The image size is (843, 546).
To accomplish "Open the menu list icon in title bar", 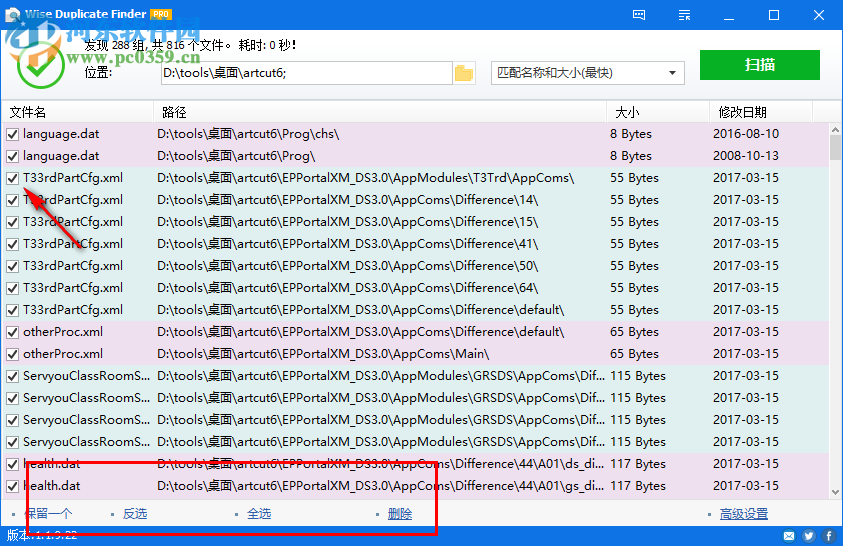I will 684,15.
